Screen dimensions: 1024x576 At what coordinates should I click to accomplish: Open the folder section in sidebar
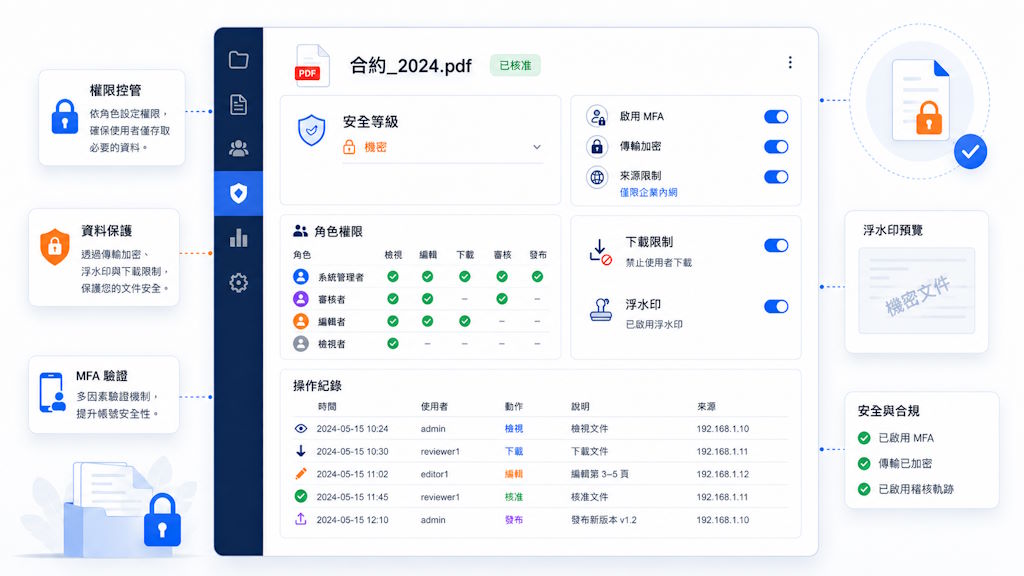coord(238,60)
